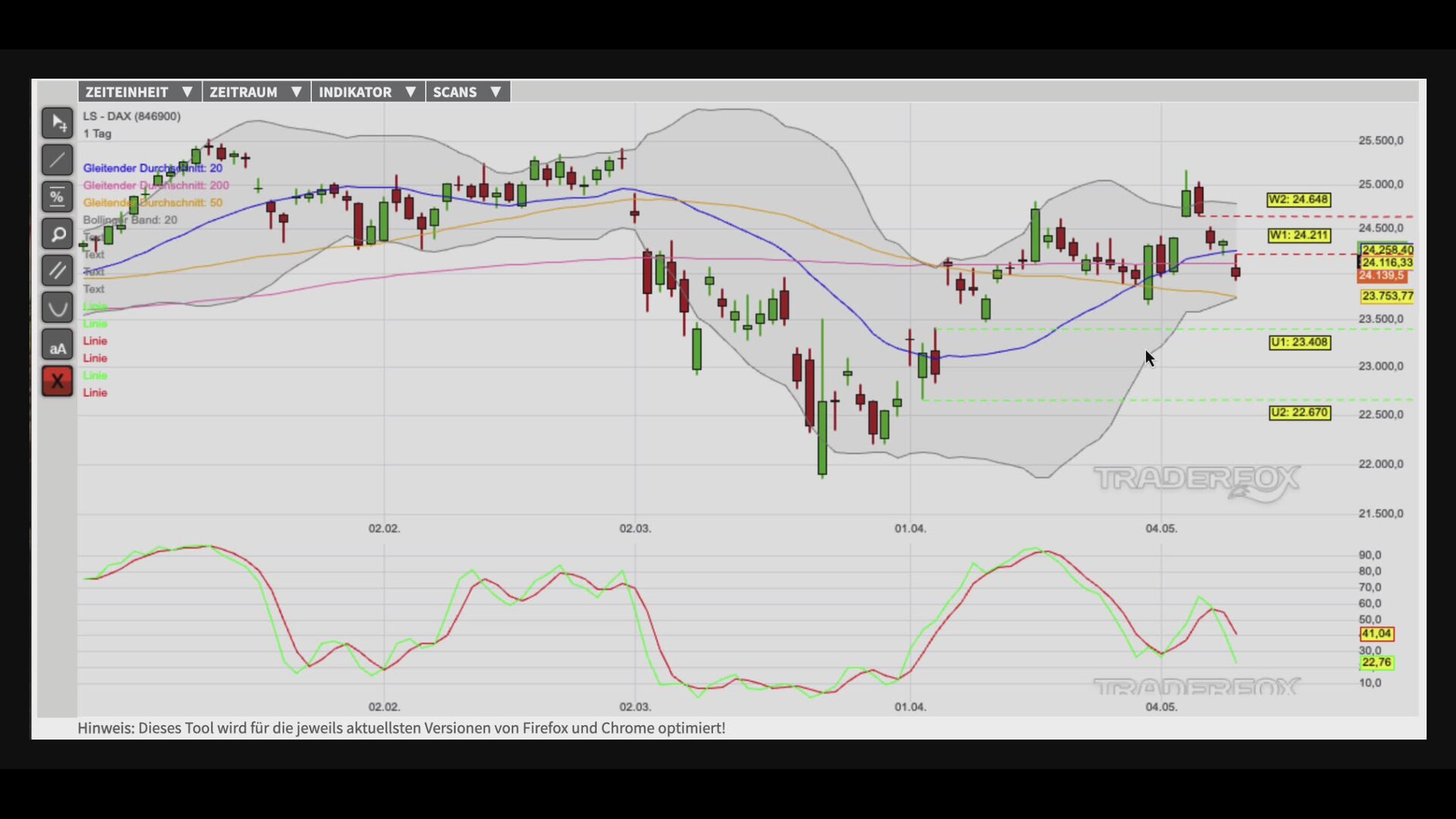Click the Gleitender Durchschnitt: 200 legend entry
Image resolution: width=1456 pixels, height=819 pixels.
pos(155,186)
